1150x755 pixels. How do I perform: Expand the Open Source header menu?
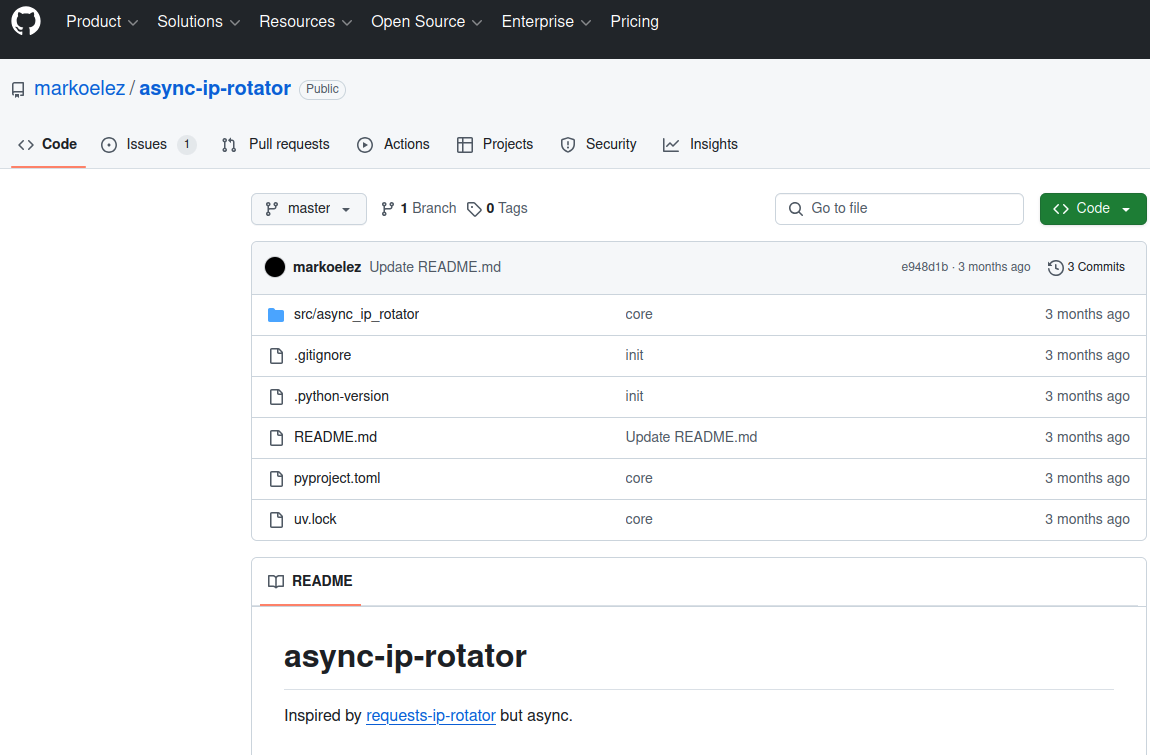[426, 21]
